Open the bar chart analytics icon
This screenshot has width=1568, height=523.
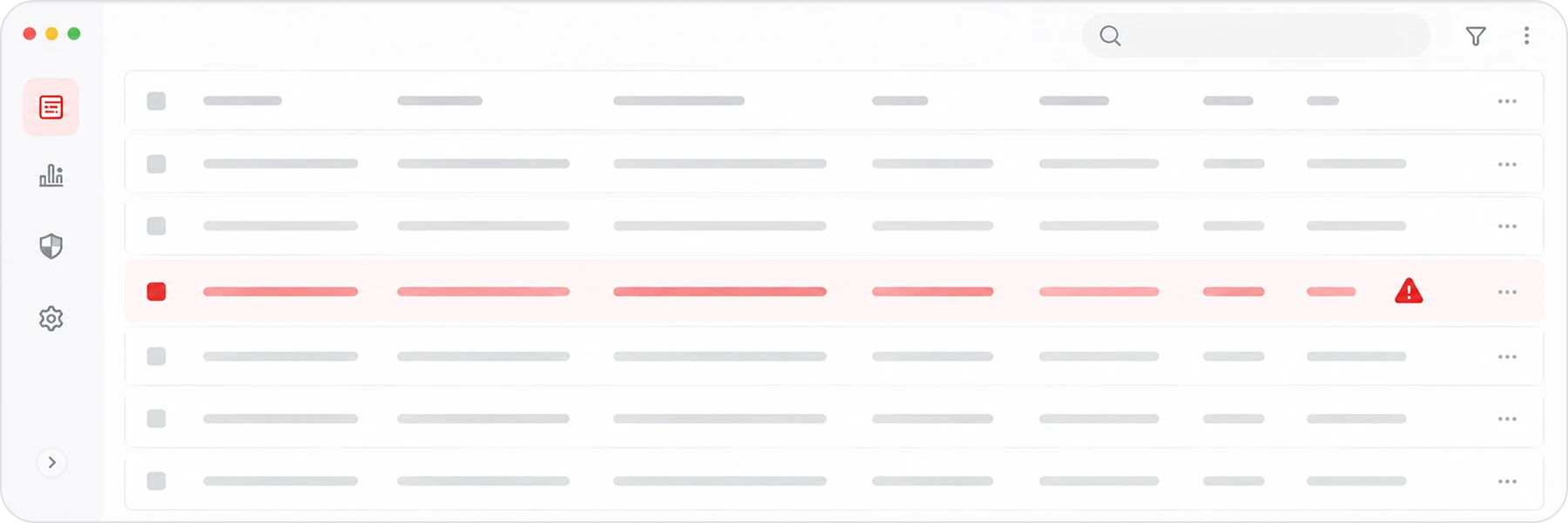point(51,176)
